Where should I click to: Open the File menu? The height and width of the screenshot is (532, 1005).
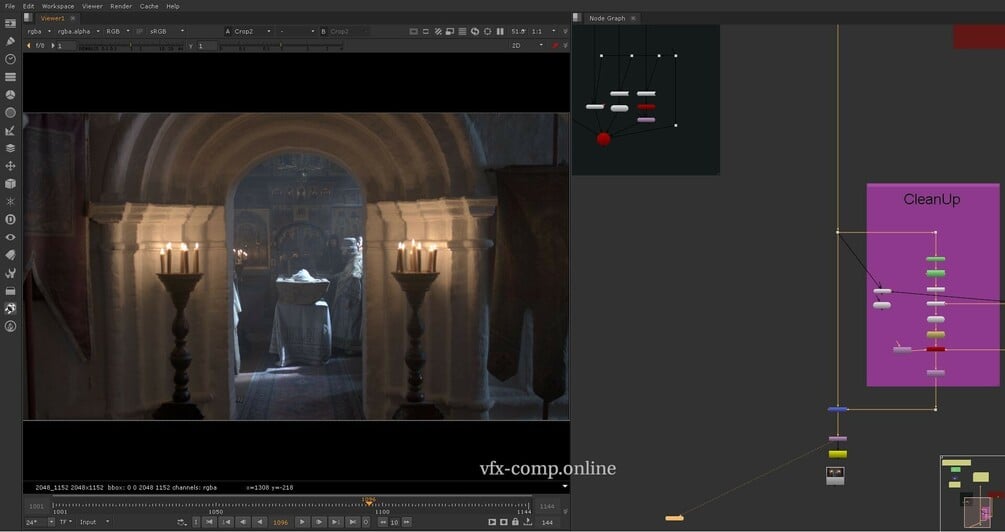point(10,6)
